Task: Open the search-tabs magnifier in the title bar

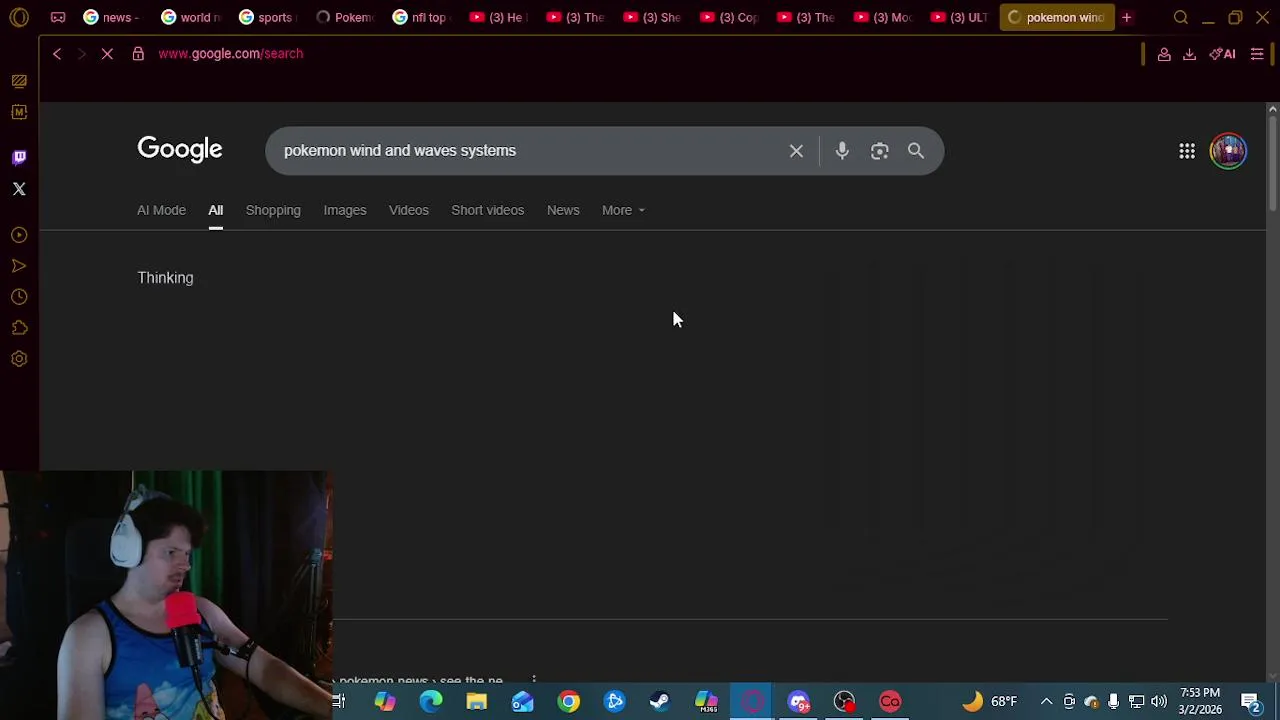Action: (1181, 17)
